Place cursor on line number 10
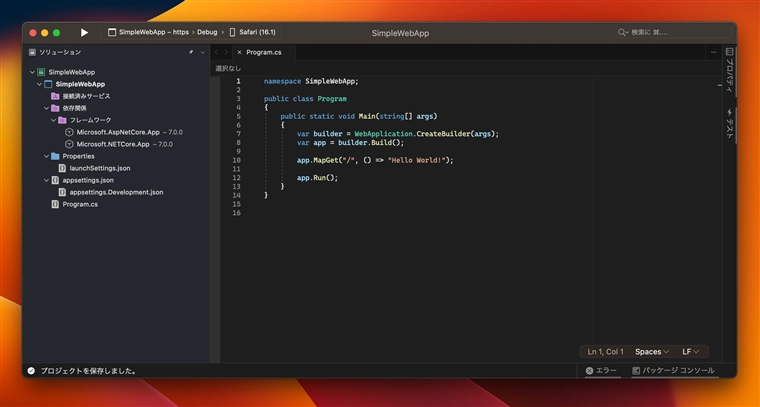The height and width of the screenshot is (407, 760). 237,160
